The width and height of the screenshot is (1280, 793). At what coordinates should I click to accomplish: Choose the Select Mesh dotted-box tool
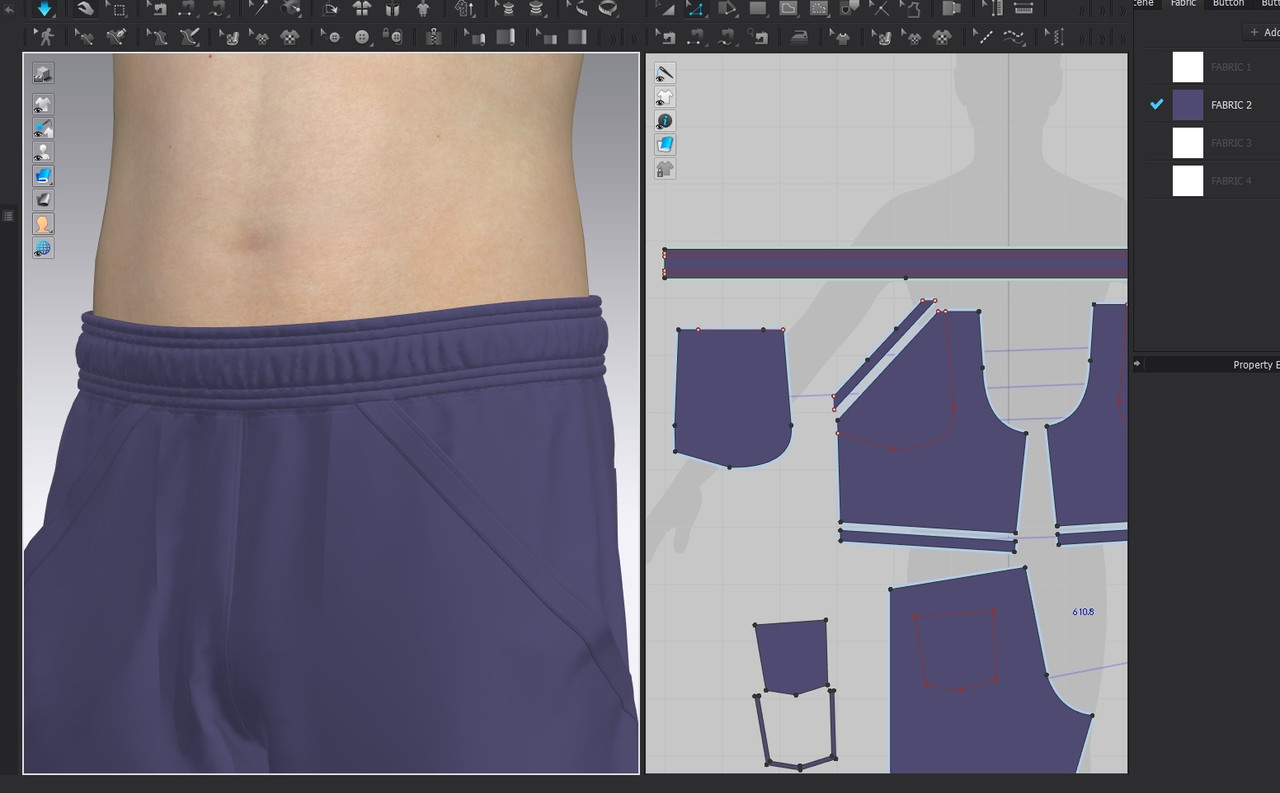coord(118,9)
